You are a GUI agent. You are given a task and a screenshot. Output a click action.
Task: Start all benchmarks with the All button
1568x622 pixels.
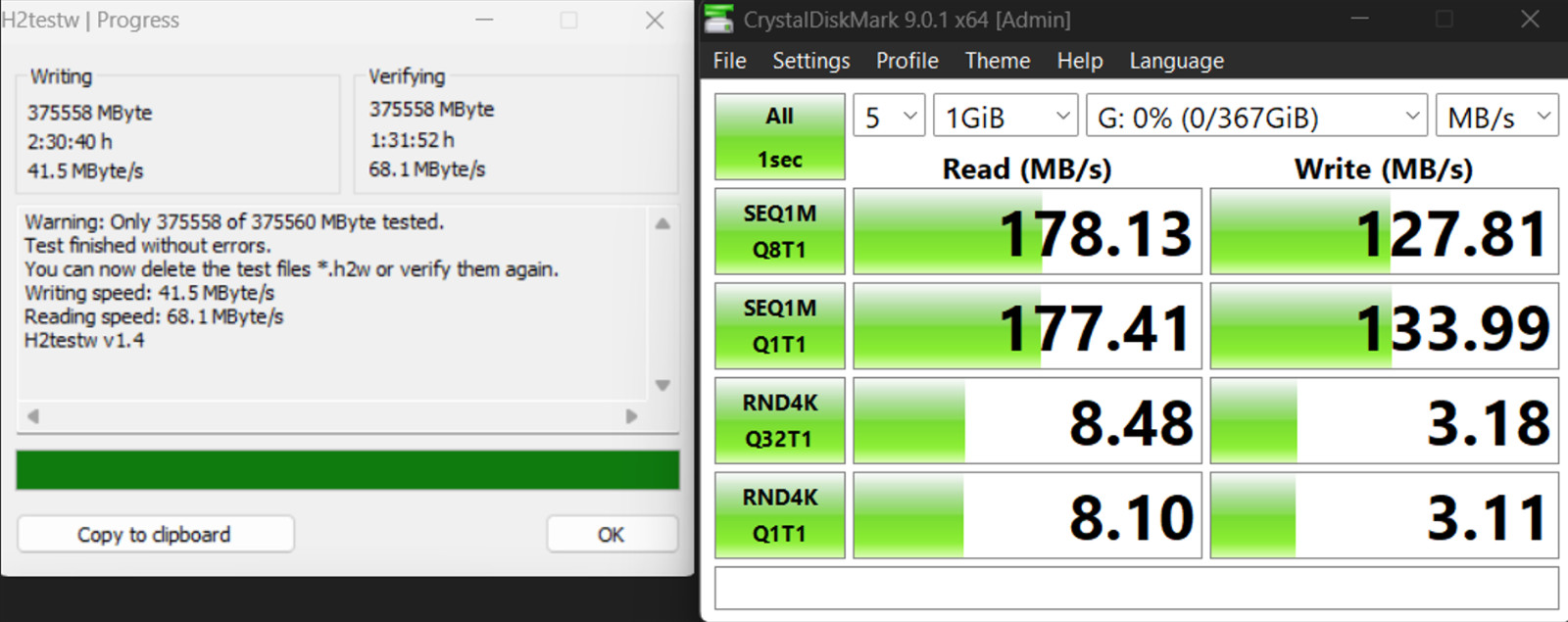pos(780,136)
